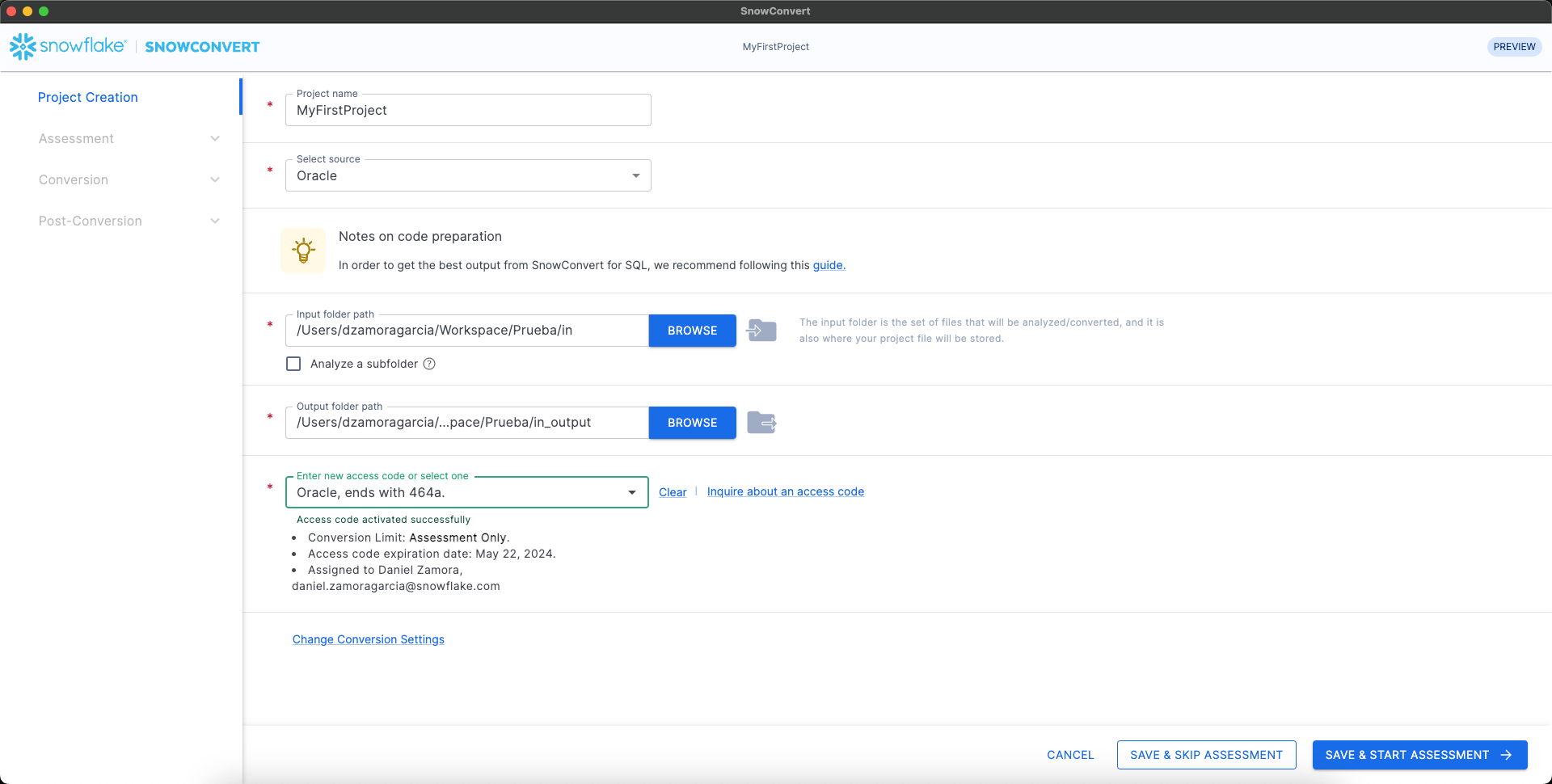Enable Analyze a subfolder checkbox

(293, 364)
